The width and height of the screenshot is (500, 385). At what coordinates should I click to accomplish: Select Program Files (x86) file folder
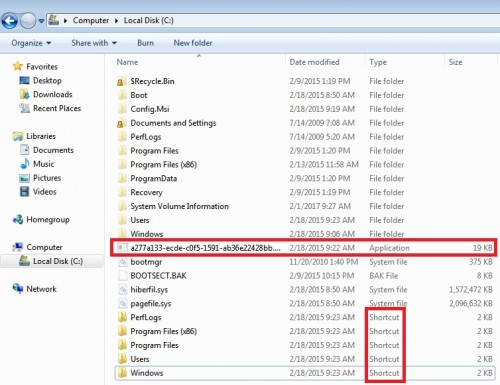point(163,165)
